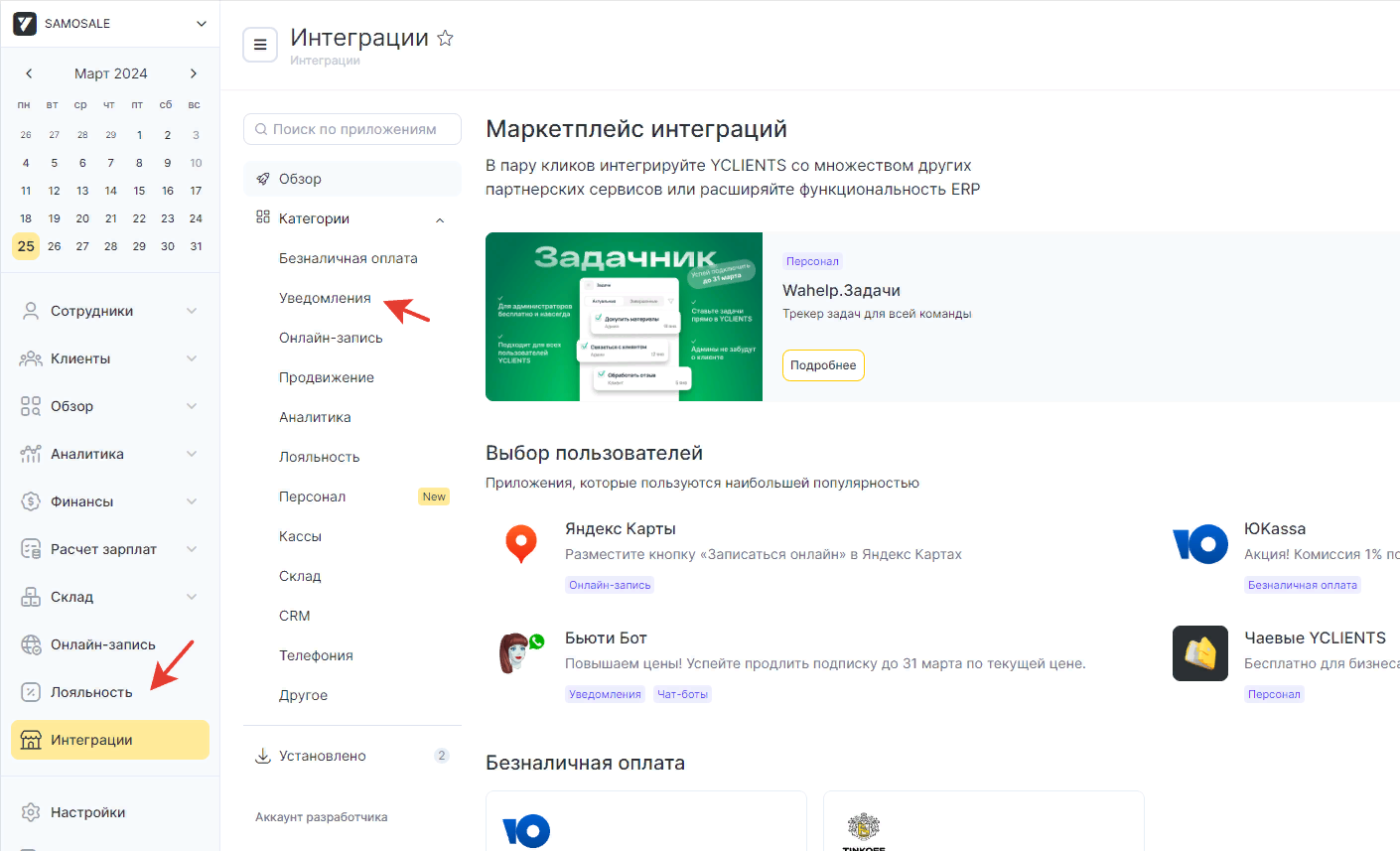Open the Wahelp.Задачи app title
1400x851 pixels.
click(x=842, y=290)
